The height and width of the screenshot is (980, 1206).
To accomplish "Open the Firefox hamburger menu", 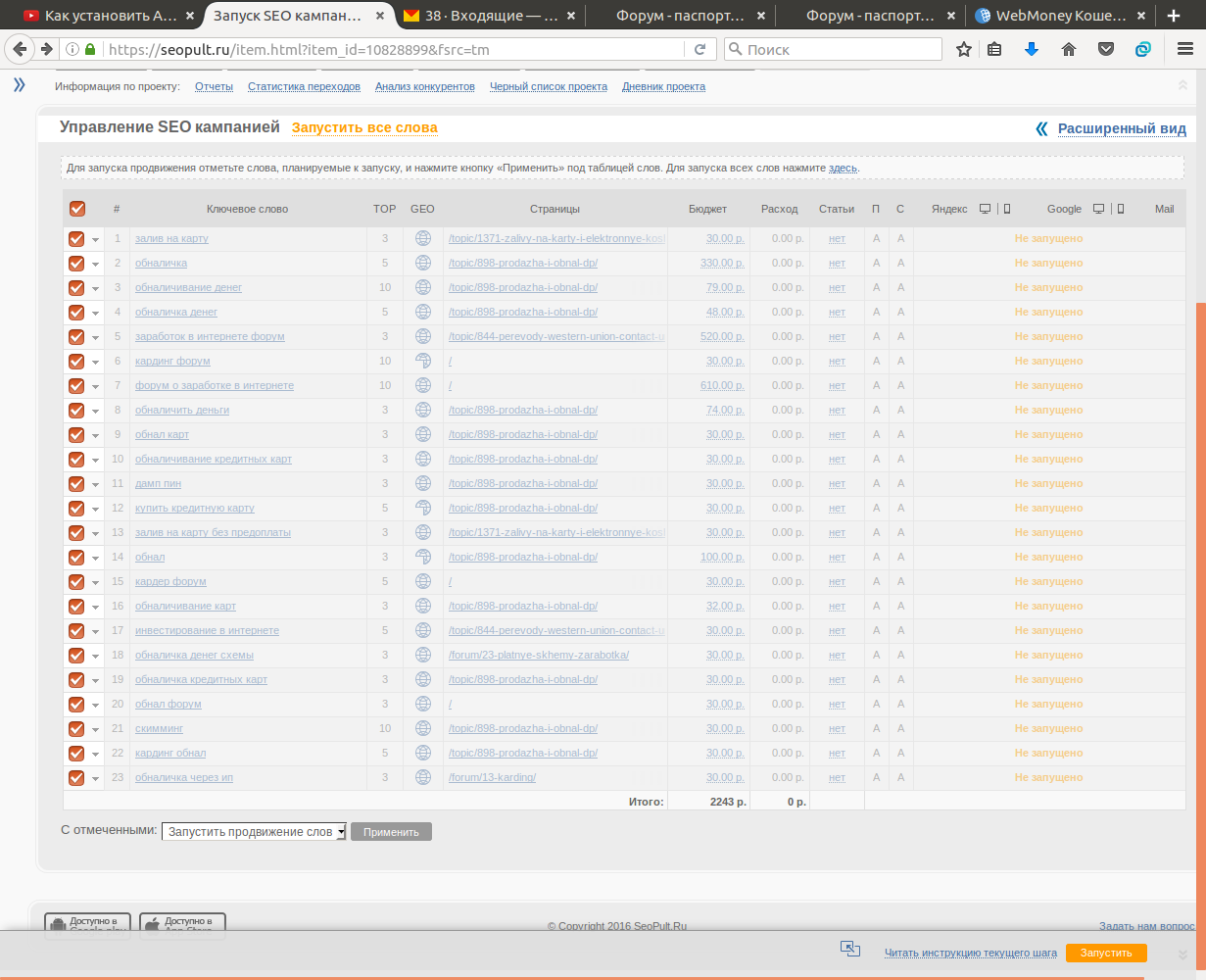I will pyautogui.click(x=1184, y=49).
